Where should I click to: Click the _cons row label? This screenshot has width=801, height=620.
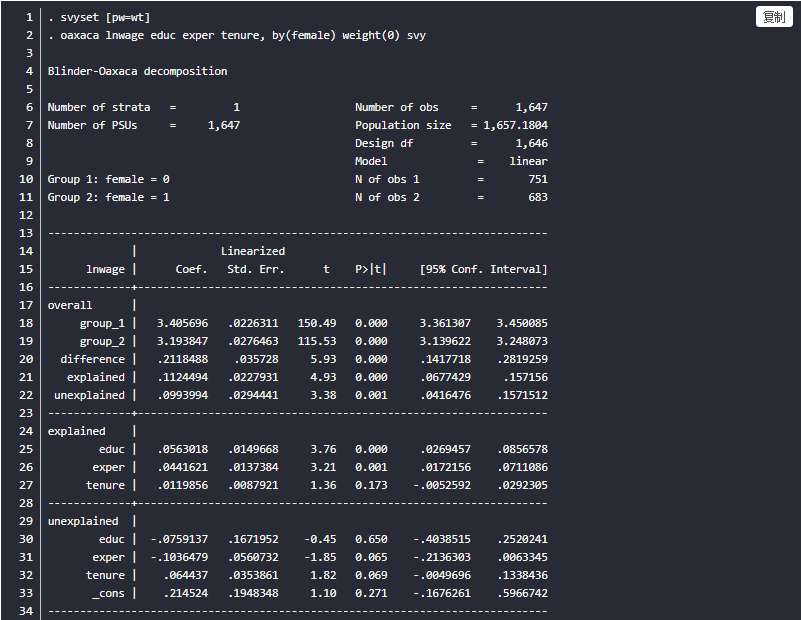[x=109, y=593]
